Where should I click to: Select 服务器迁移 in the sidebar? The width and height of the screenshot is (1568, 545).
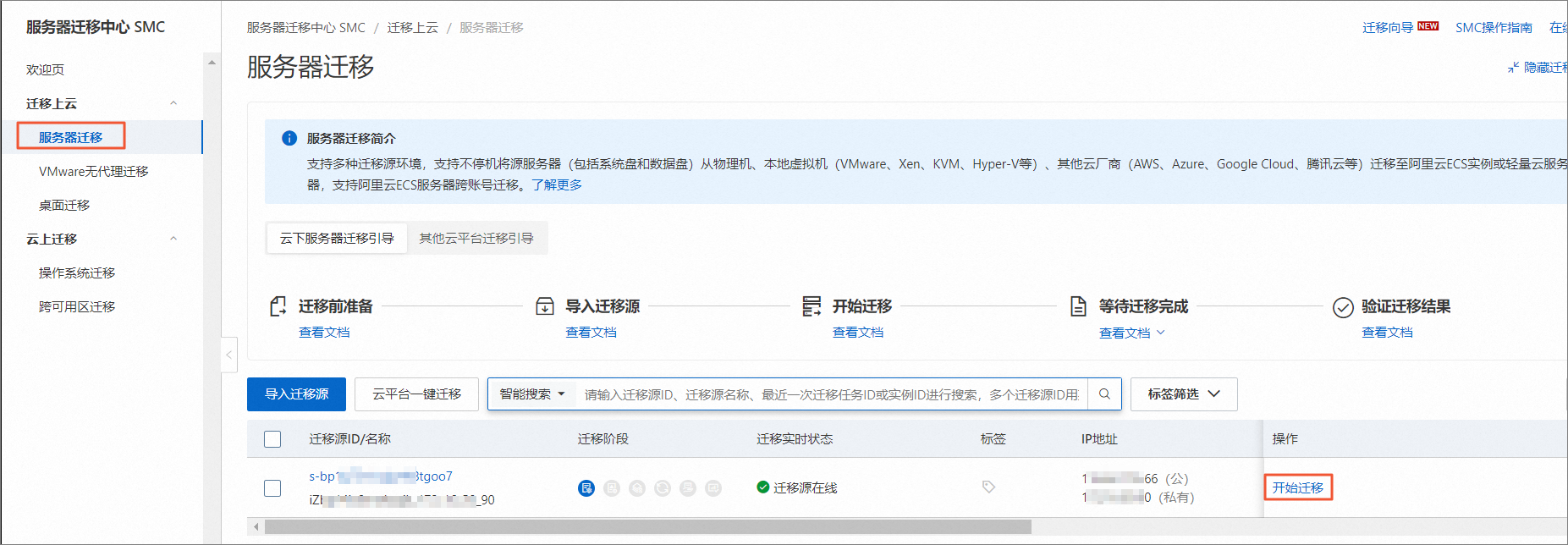70,137
